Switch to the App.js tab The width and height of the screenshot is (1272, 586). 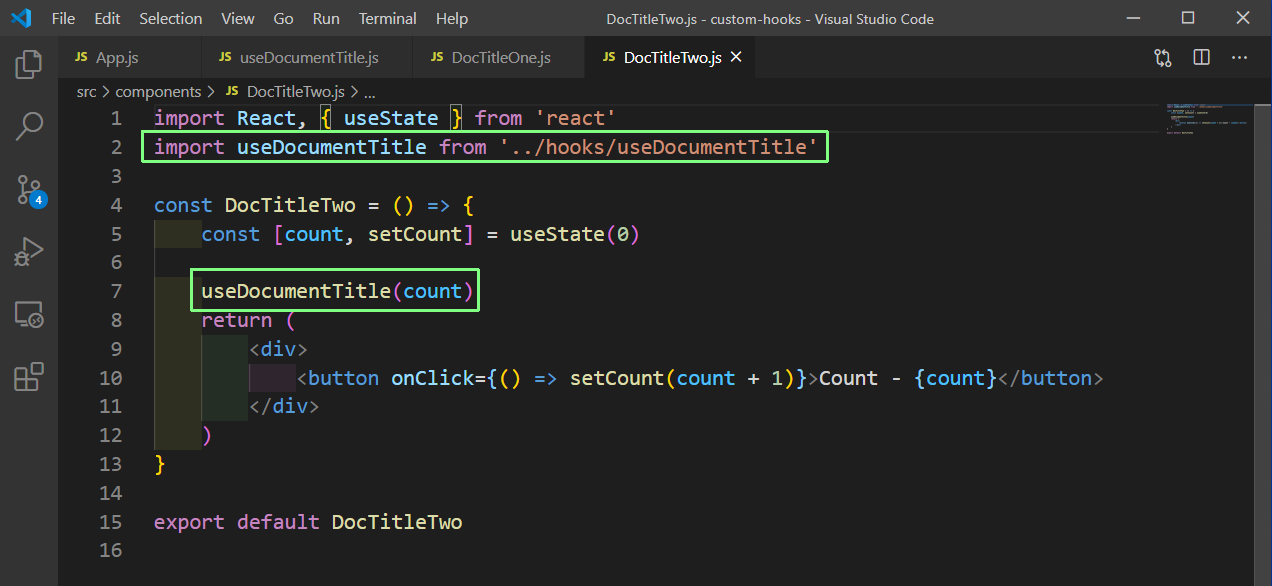pos(130,58)
